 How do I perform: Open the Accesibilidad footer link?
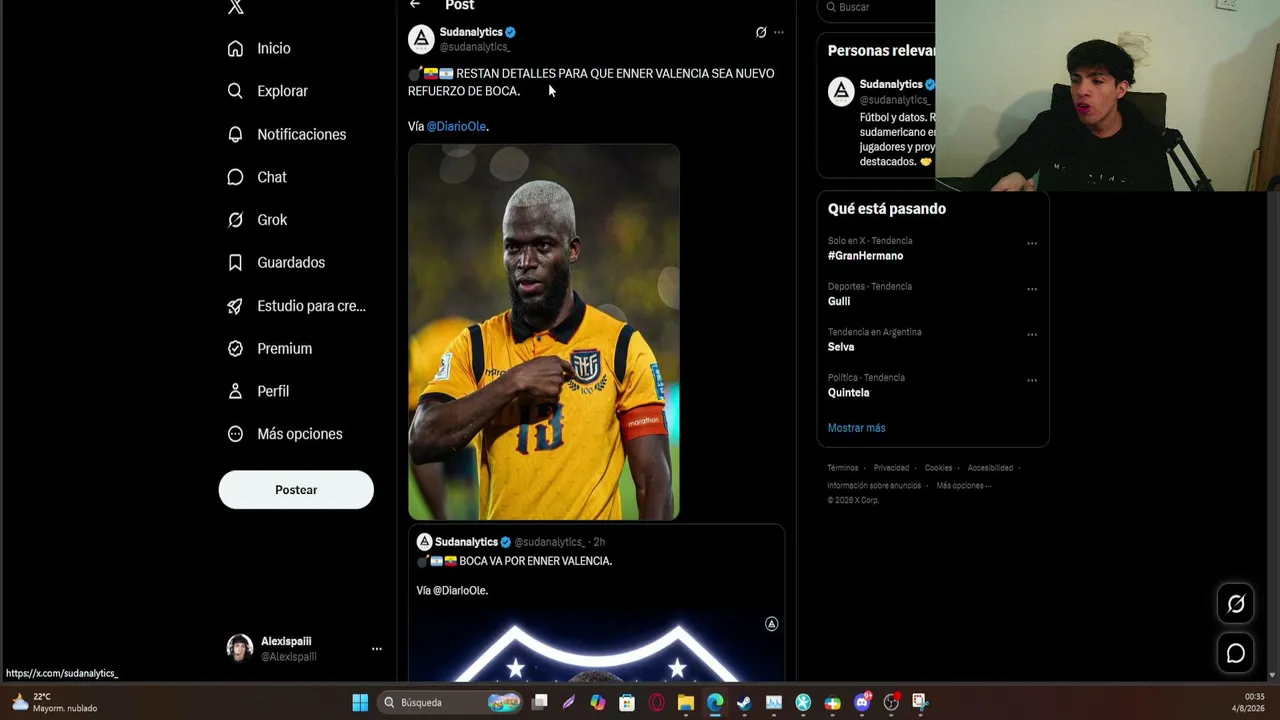pos(990,468)
